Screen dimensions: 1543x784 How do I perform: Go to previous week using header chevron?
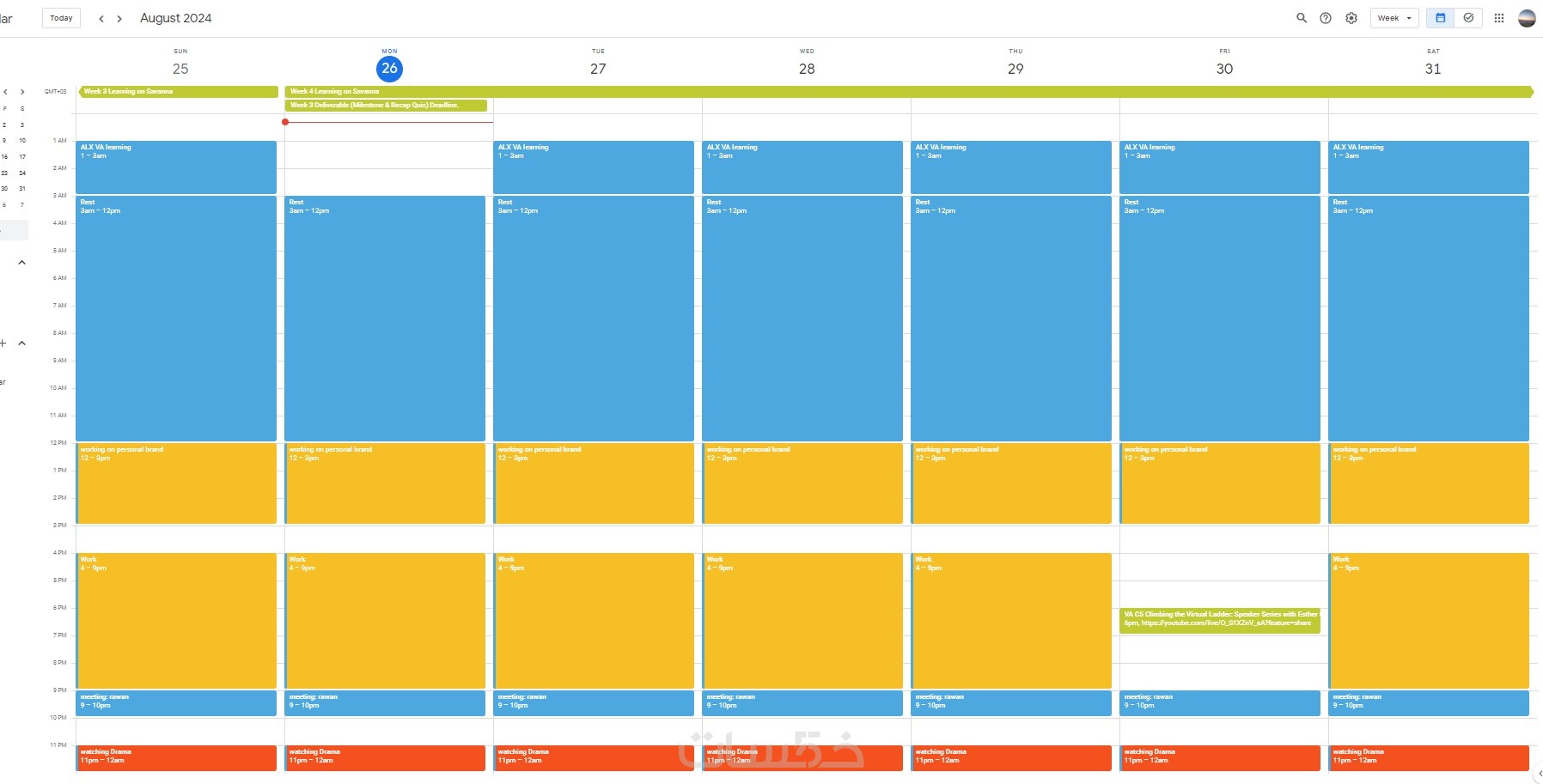101,18
